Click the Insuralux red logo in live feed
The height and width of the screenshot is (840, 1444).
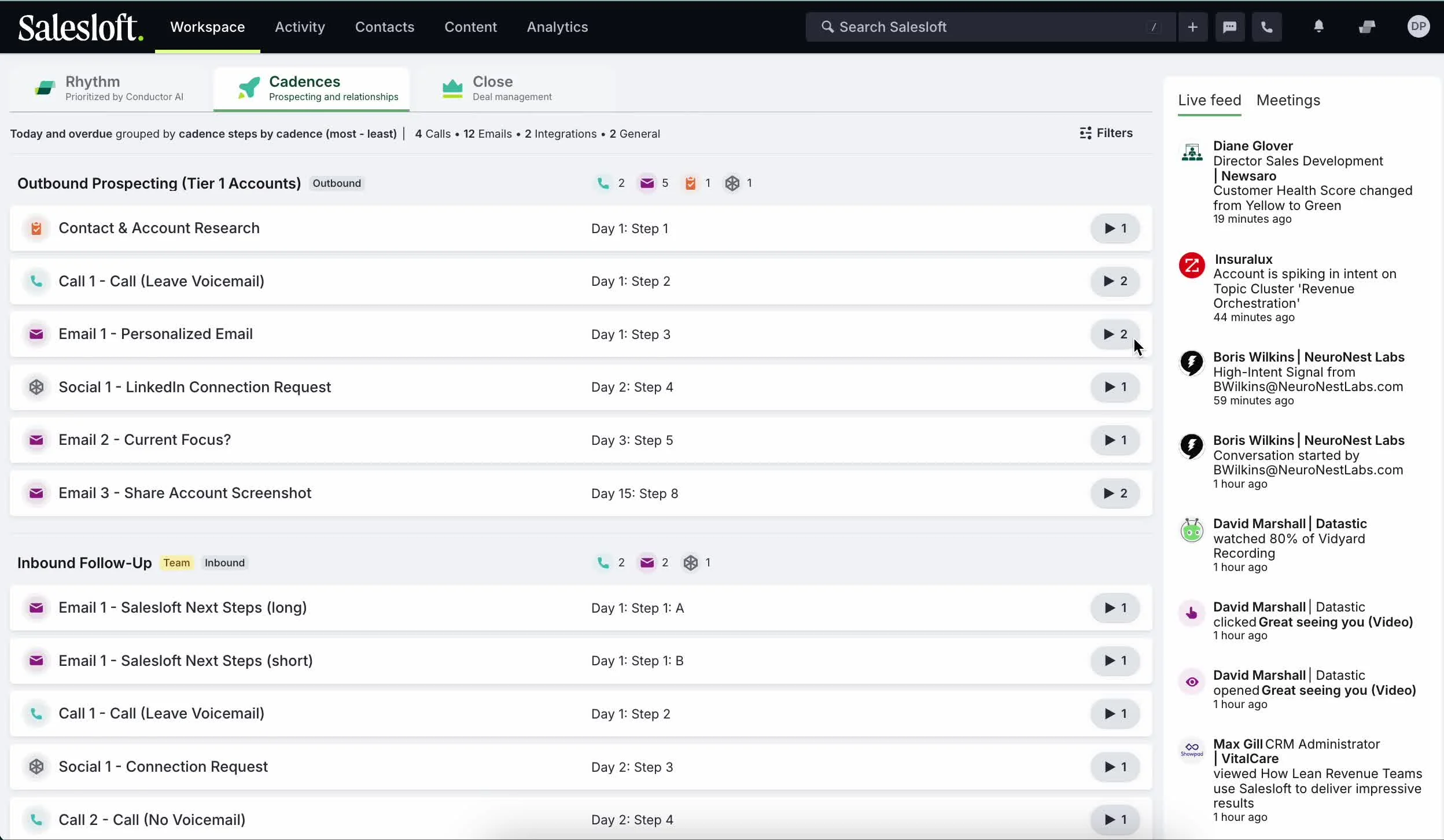(x=1192, y=266)
